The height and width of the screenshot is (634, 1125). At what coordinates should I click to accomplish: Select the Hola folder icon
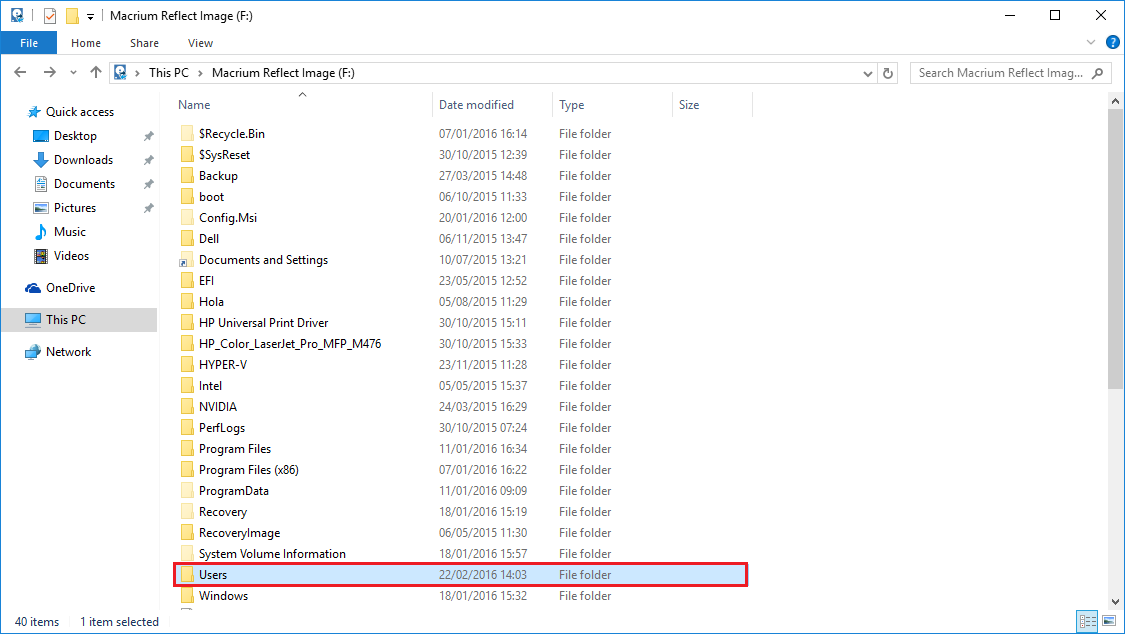click(x=187, y=302)
